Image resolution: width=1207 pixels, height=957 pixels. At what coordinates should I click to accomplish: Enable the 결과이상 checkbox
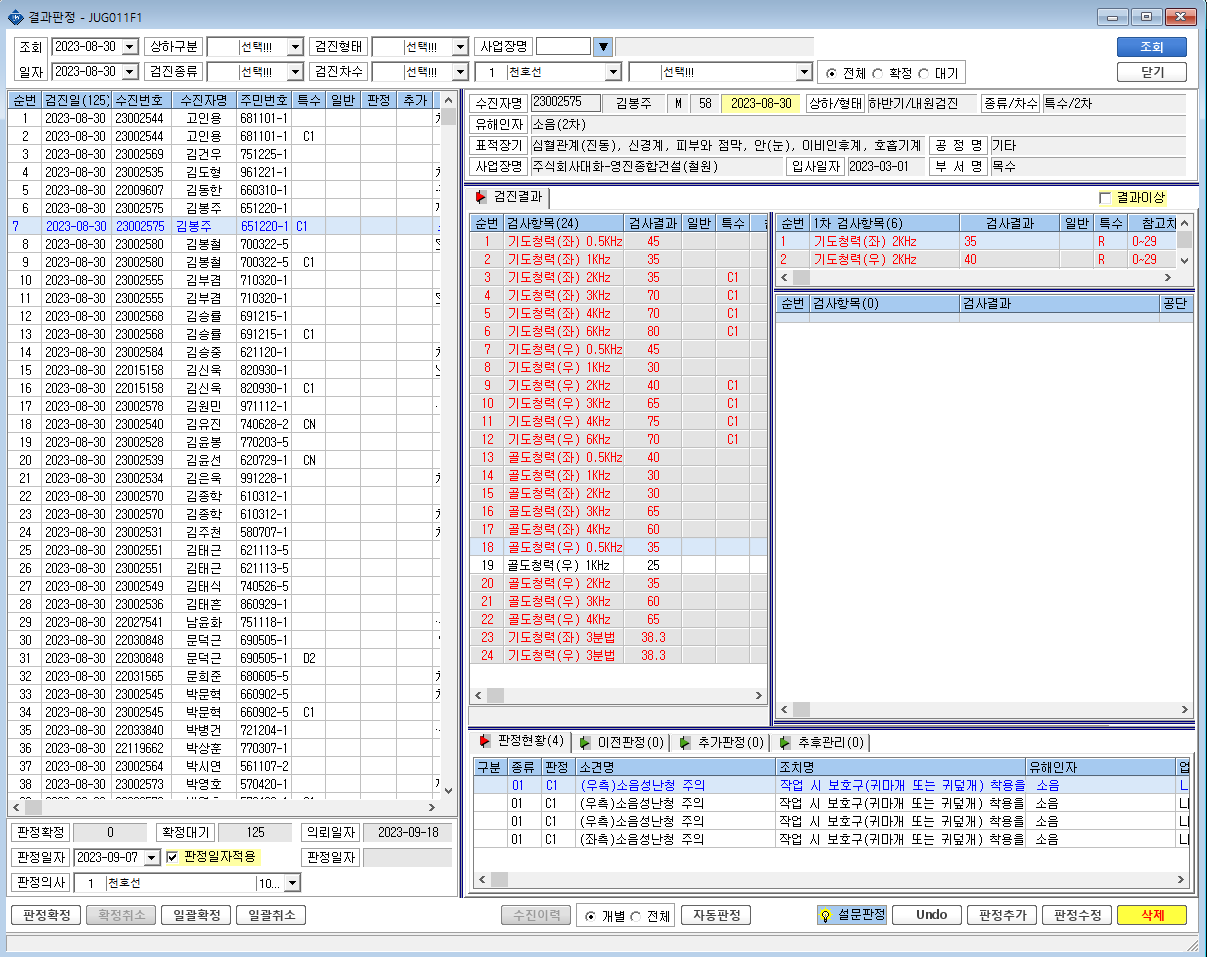click(x=1105, y=198)
